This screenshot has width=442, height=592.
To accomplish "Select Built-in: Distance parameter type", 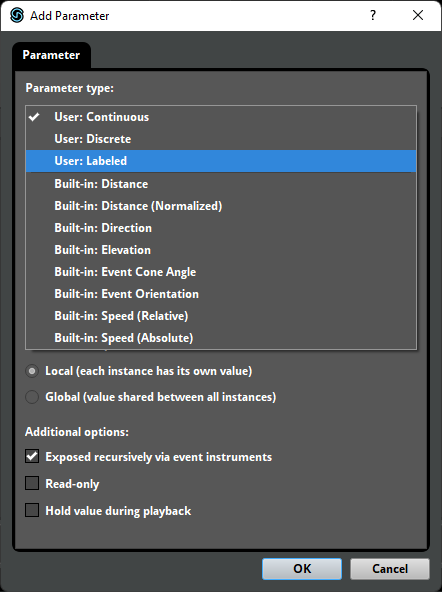I will (x=221, y=184).
